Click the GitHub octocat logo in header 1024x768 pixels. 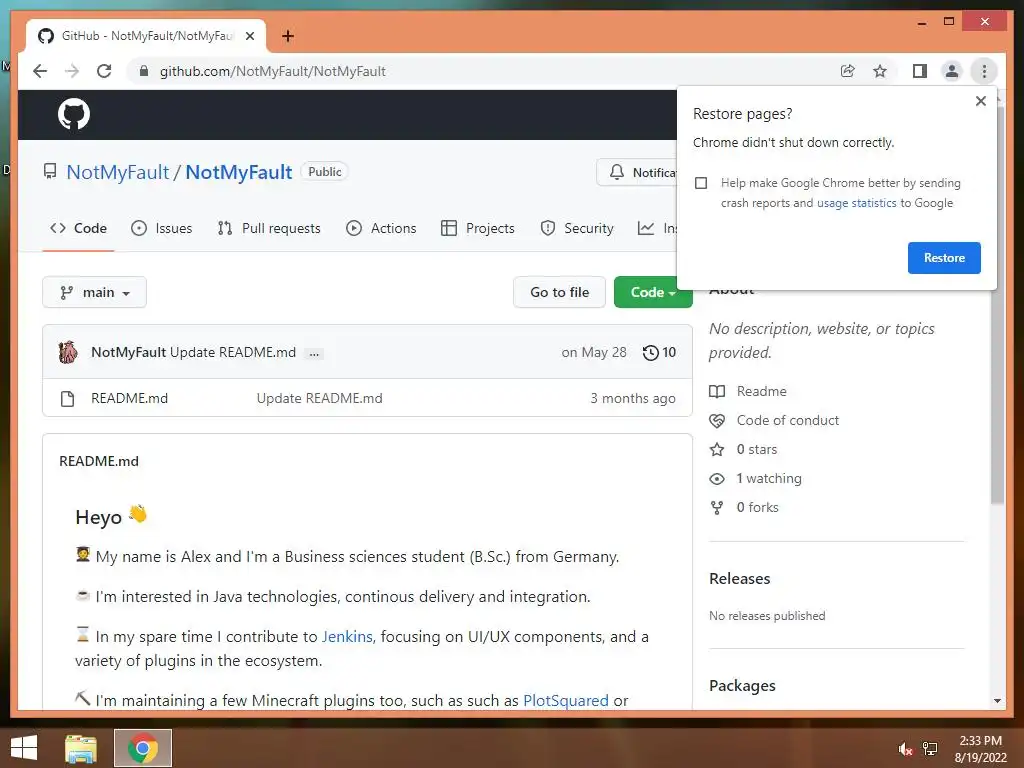[x=74, y=114]
